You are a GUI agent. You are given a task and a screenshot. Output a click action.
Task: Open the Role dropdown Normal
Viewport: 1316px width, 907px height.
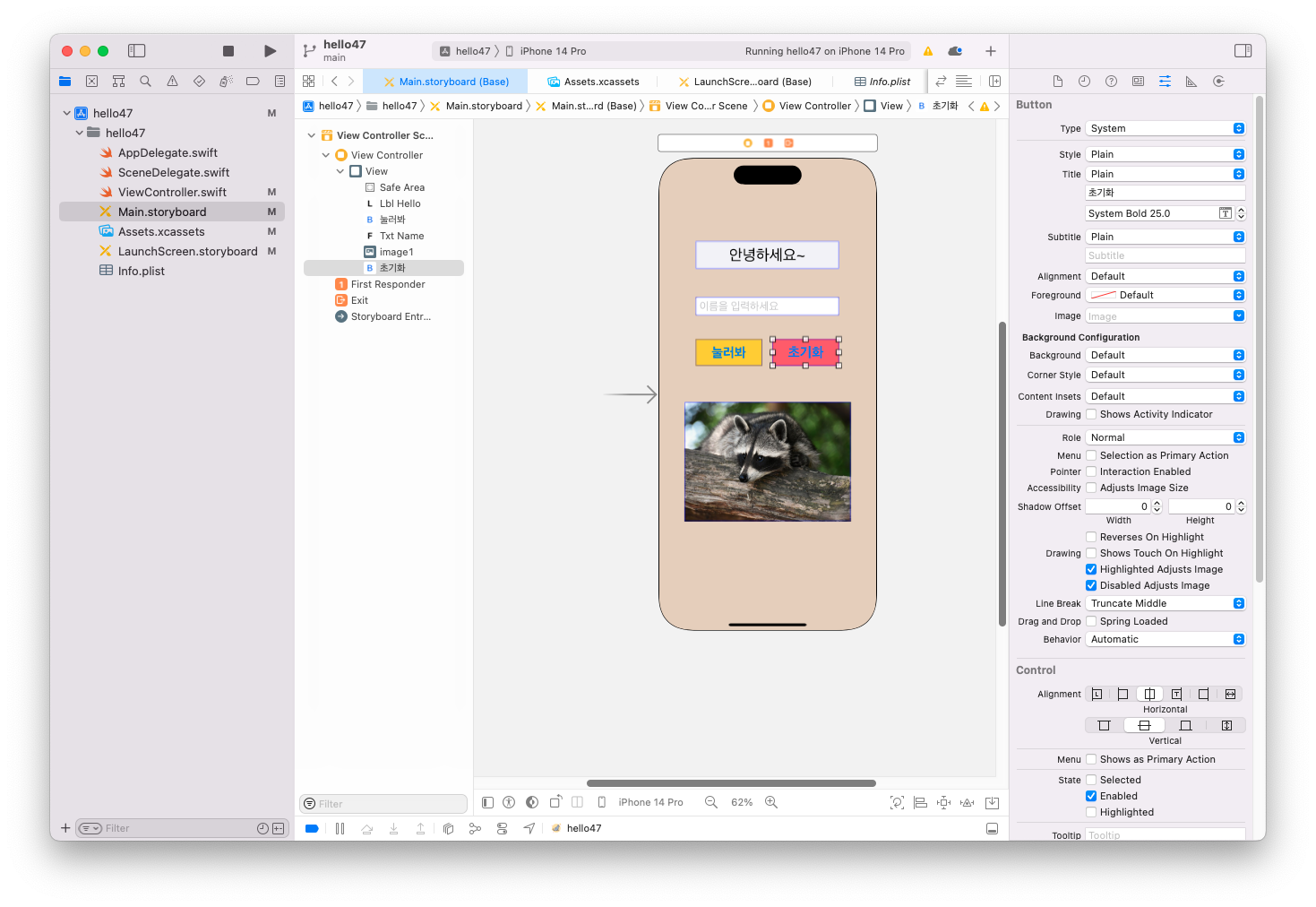[1165, 437]
